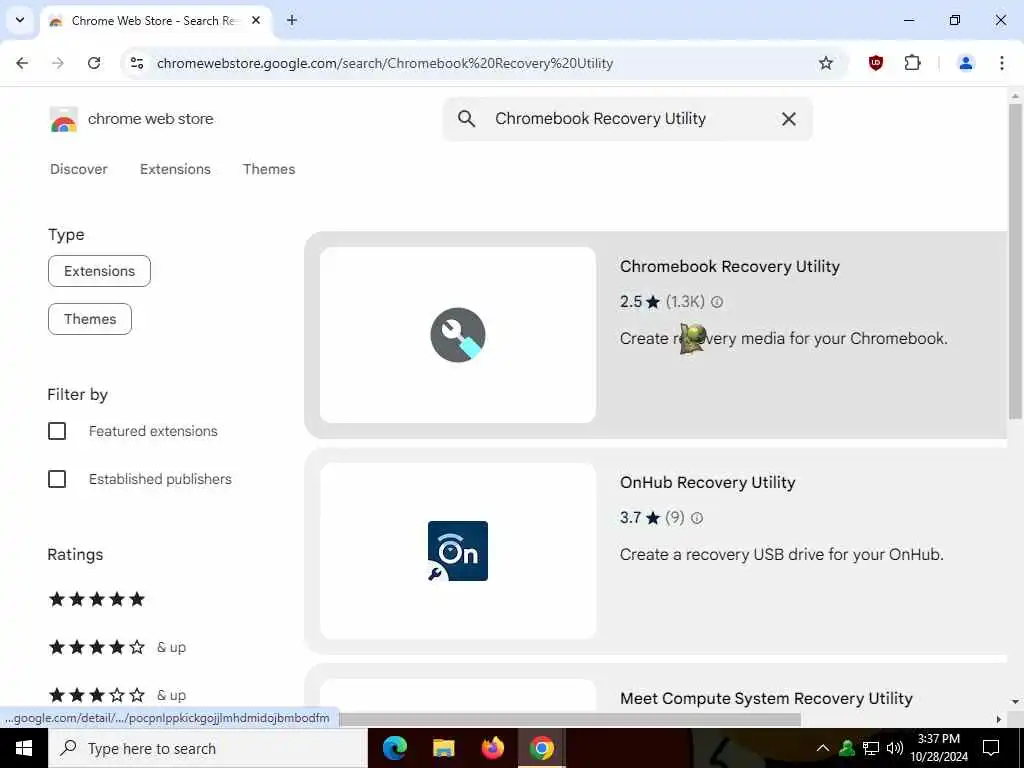Show hidden system tray icons
The image size is (1024, 768).
tap(823, 748)
